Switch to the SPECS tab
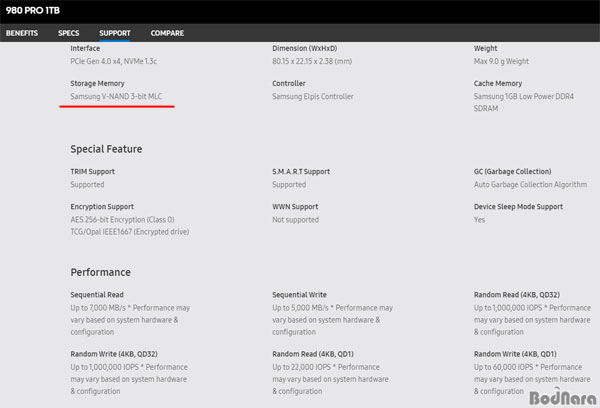600x408 pixels. click(68, 33)
